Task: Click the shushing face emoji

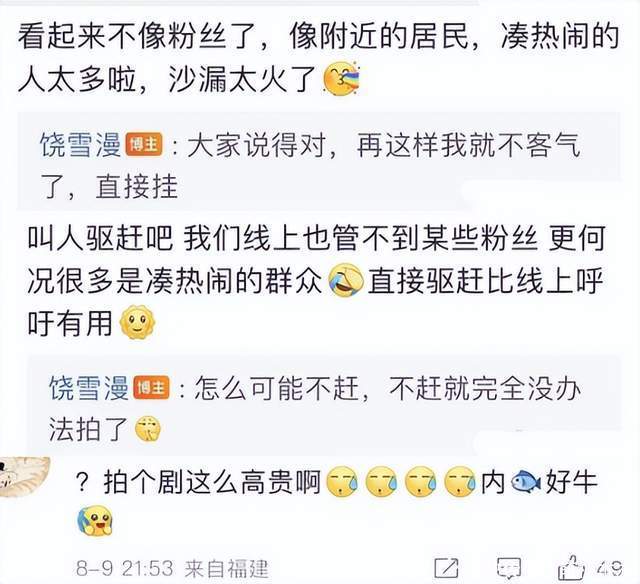Action: [x=147, y=430]
